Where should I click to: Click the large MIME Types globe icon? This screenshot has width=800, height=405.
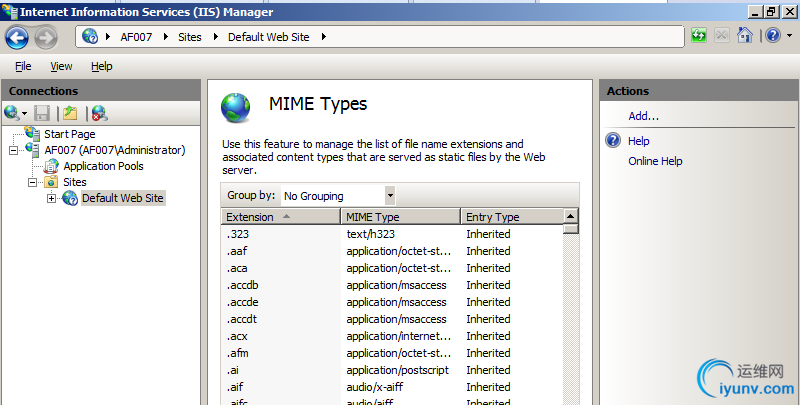point(236,108)
